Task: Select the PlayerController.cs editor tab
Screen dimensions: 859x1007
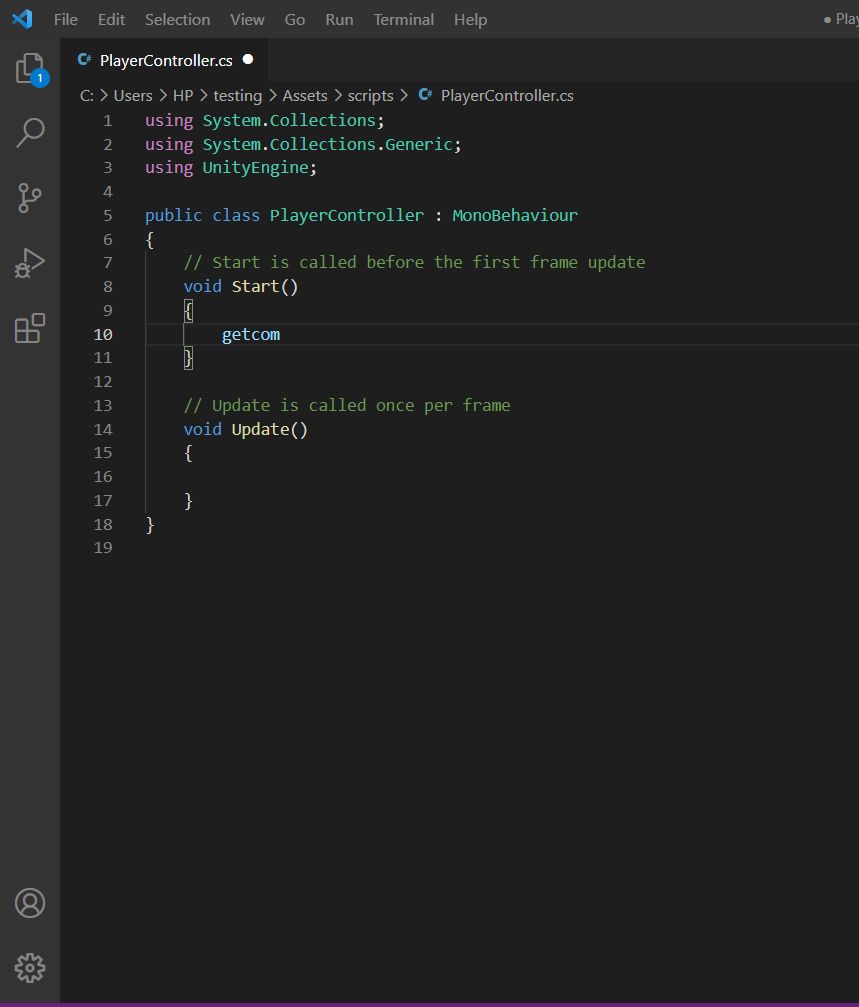Action: tap(164, 60)
